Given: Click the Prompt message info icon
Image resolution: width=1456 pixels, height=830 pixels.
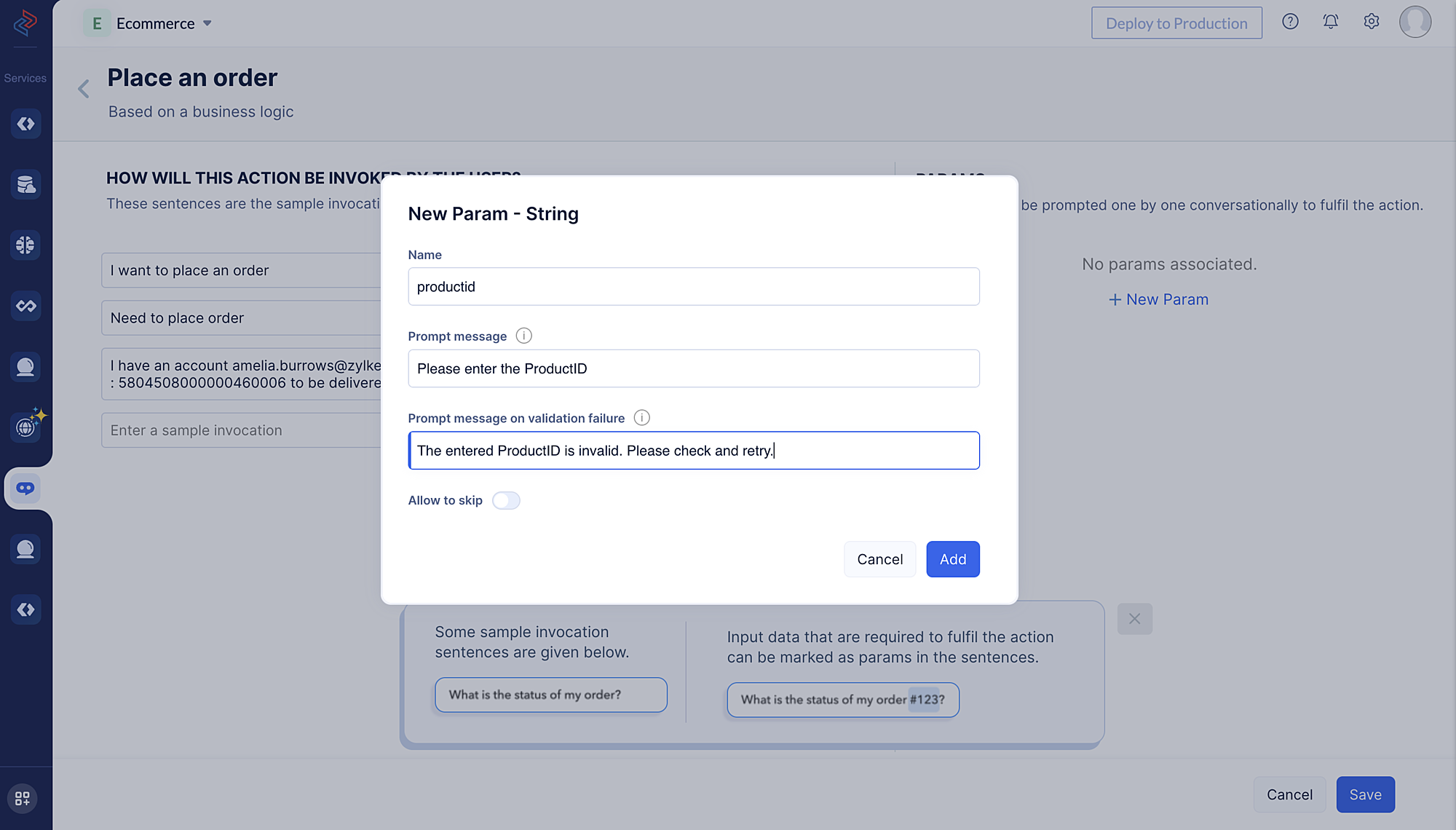Looking at the screenshot, I should (x=523, y=336).
